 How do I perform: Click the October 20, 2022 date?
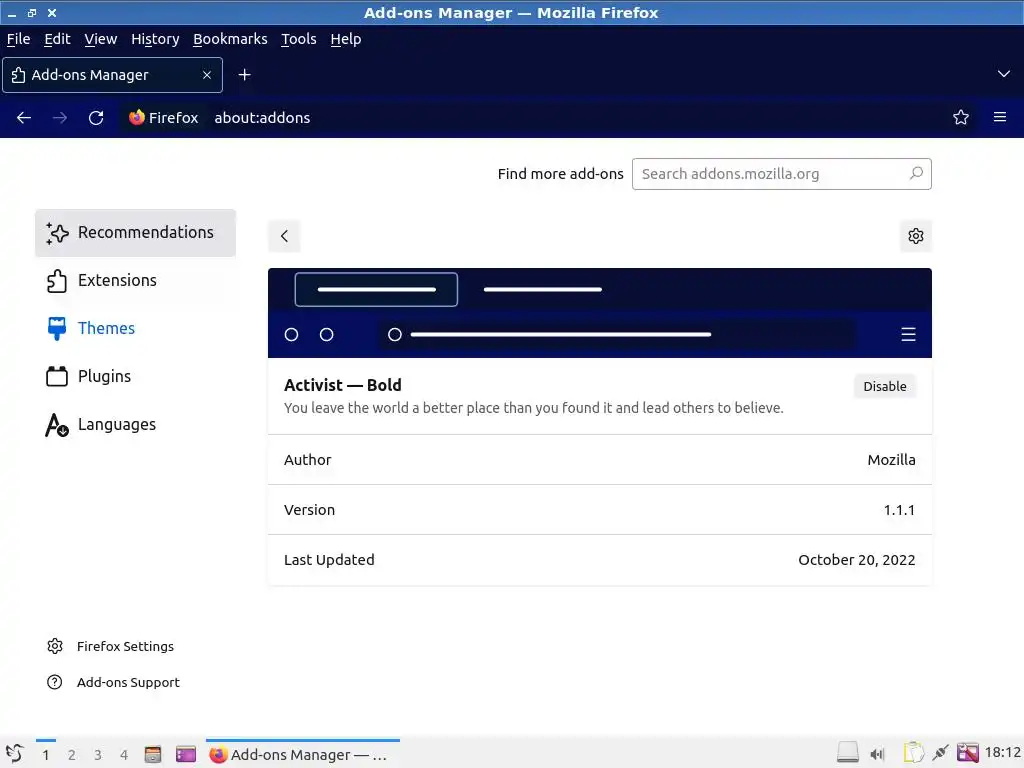point(857,560)
